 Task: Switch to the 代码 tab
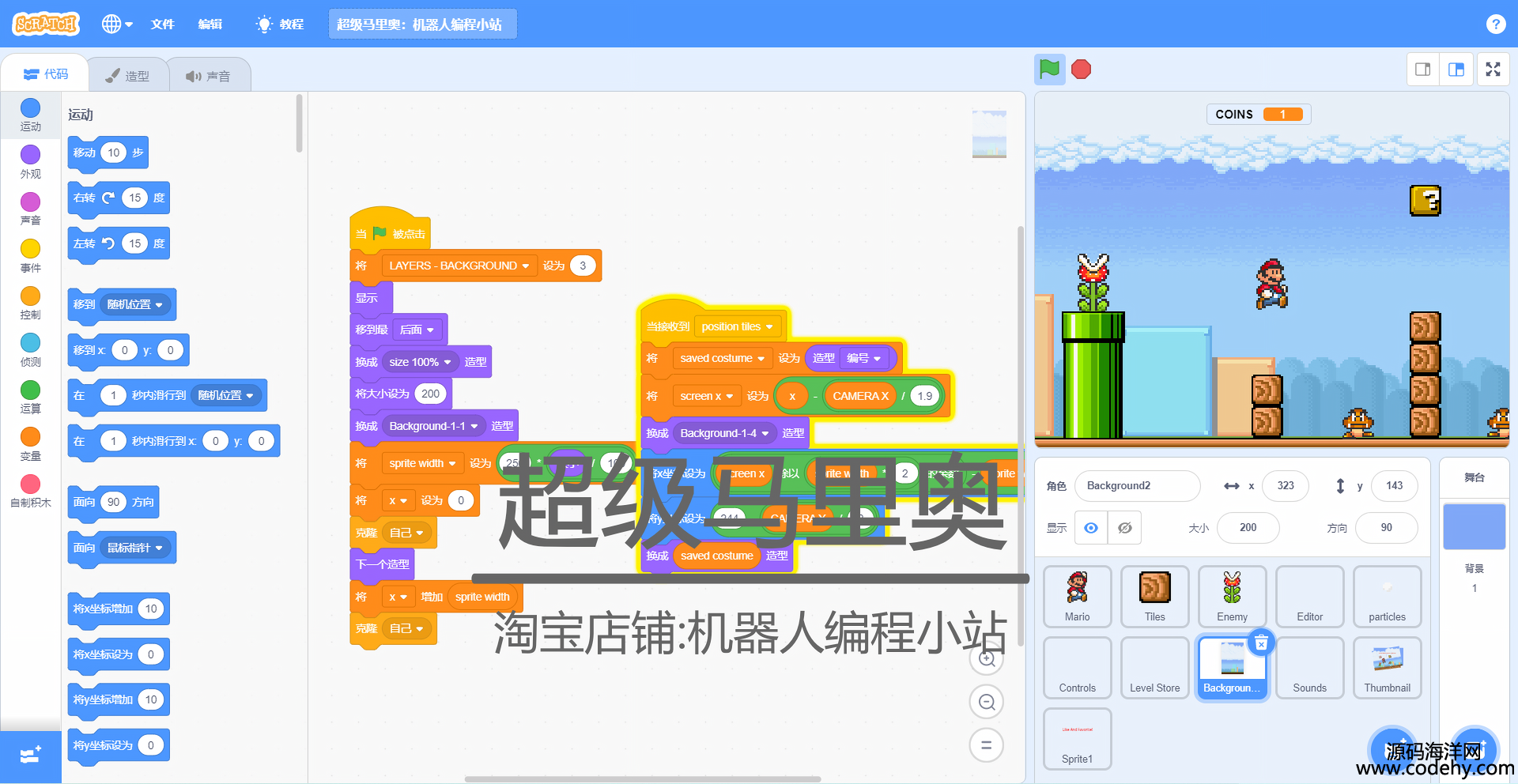tap(46, 74)
